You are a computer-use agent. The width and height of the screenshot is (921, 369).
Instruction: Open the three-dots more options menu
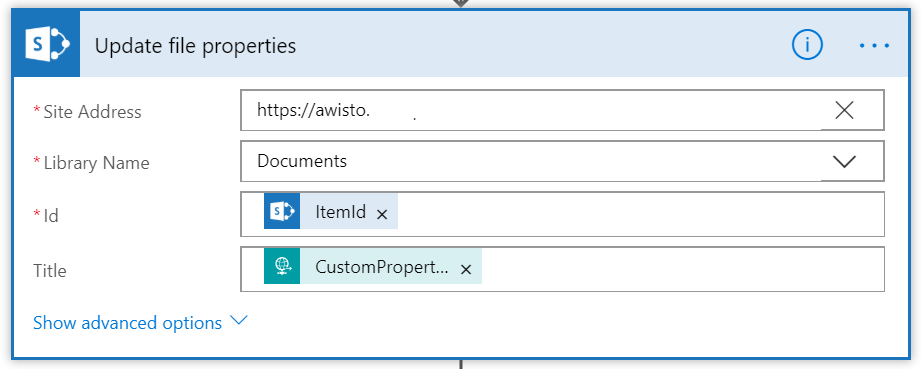click(874, 45)
